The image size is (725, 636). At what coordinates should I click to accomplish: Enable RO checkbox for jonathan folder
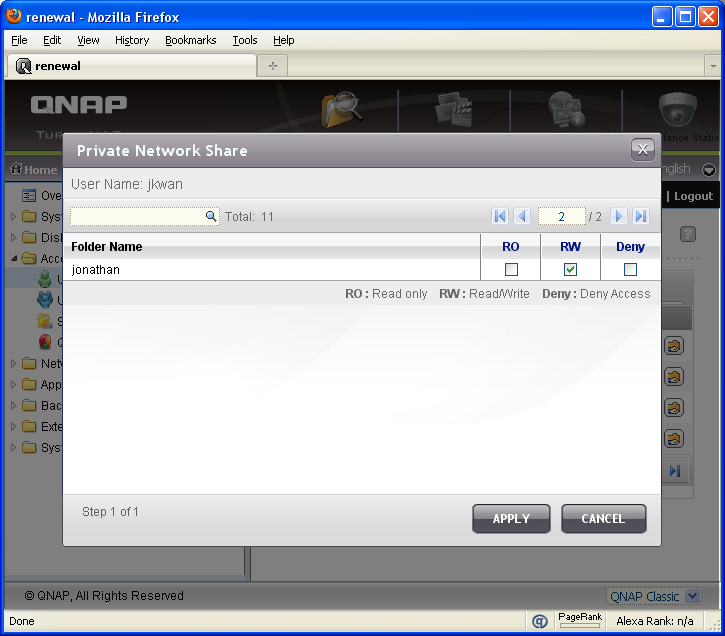tap(511, 270)
